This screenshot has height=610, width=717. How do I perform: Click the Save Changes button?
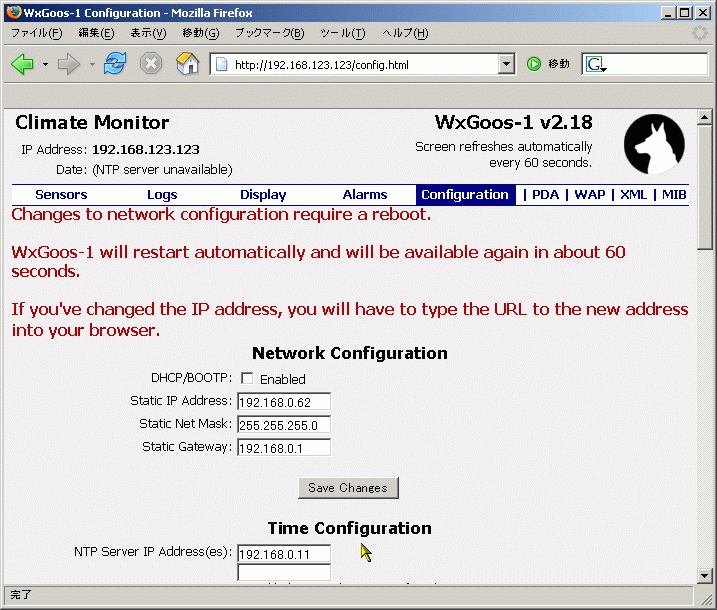tap(348, 488)
